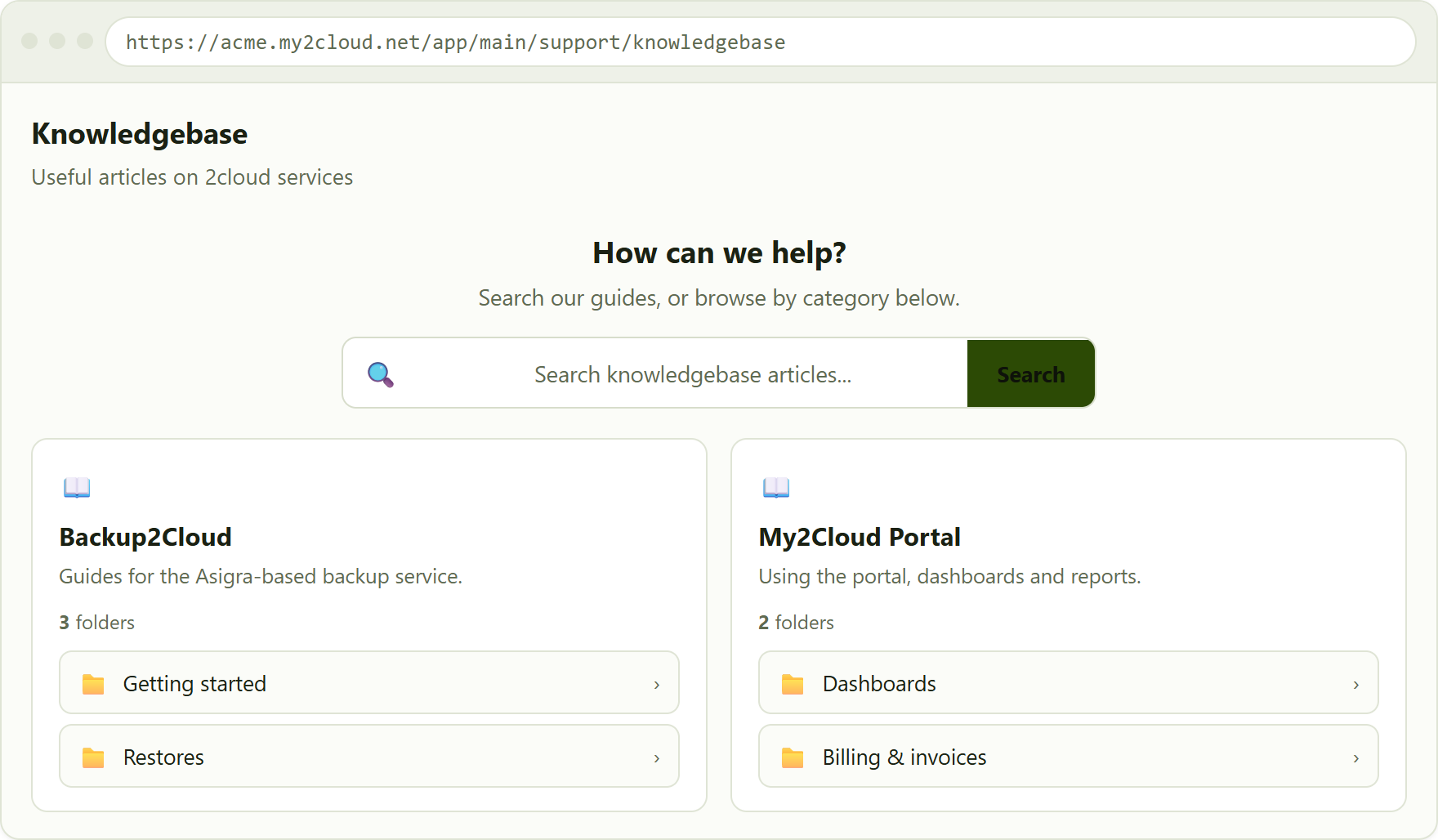Click 'Useful articles on 2cloud services' subtitle
This screenshot has height=840, width=1438.
[x=192, y=177]
